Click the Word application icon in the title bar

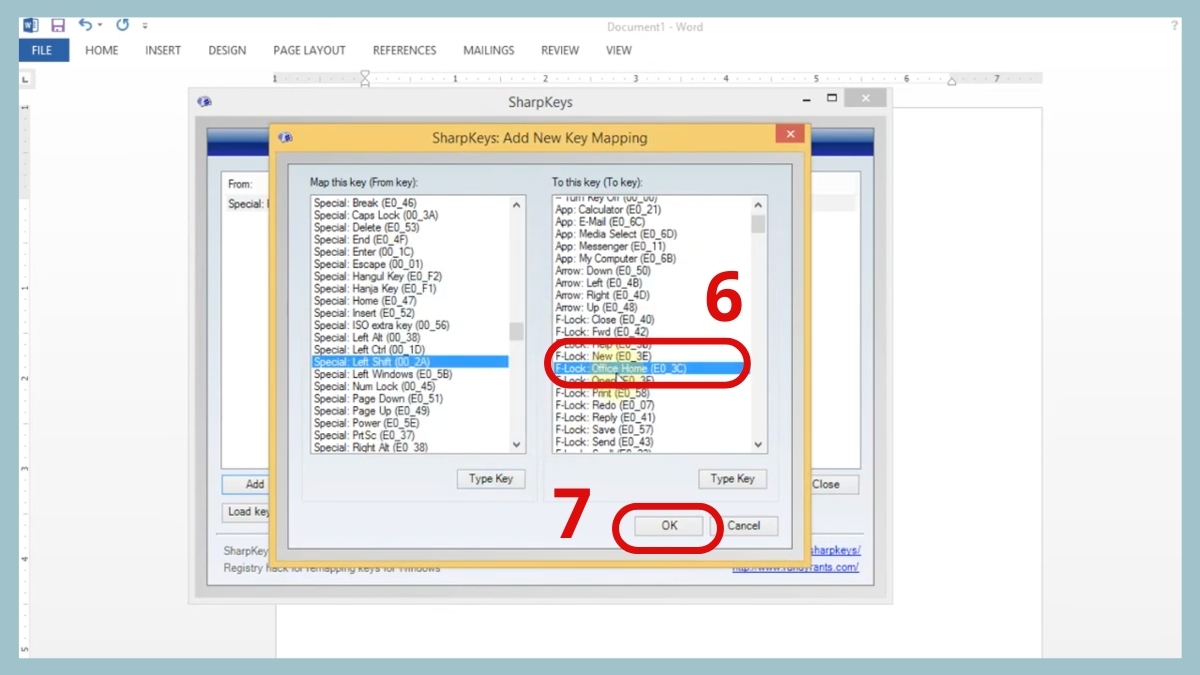click(x=30, y=25)
